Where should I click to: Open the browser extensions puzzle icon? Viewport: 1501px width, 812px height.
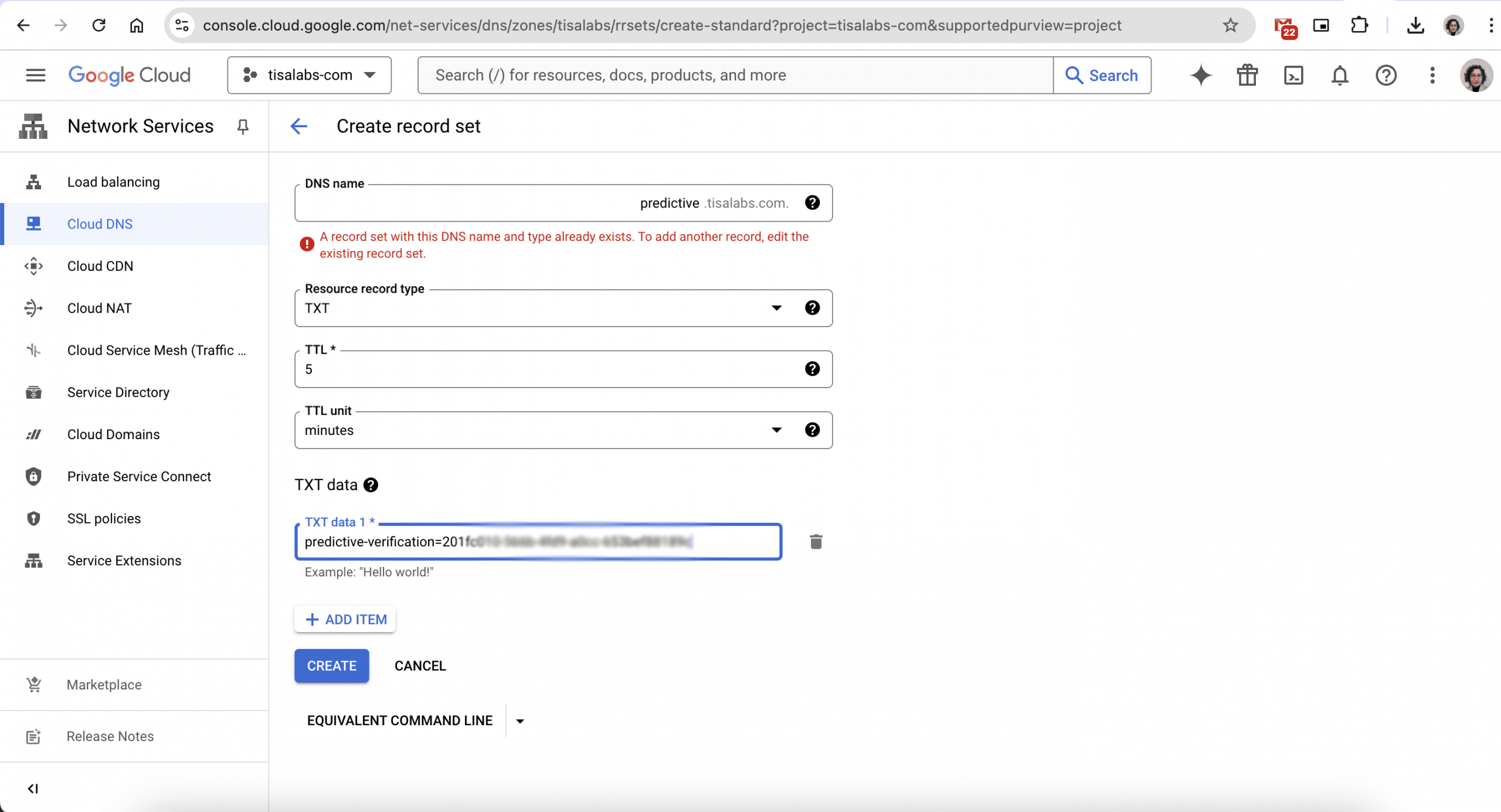pyautogui.click(x=1359, y=25)
